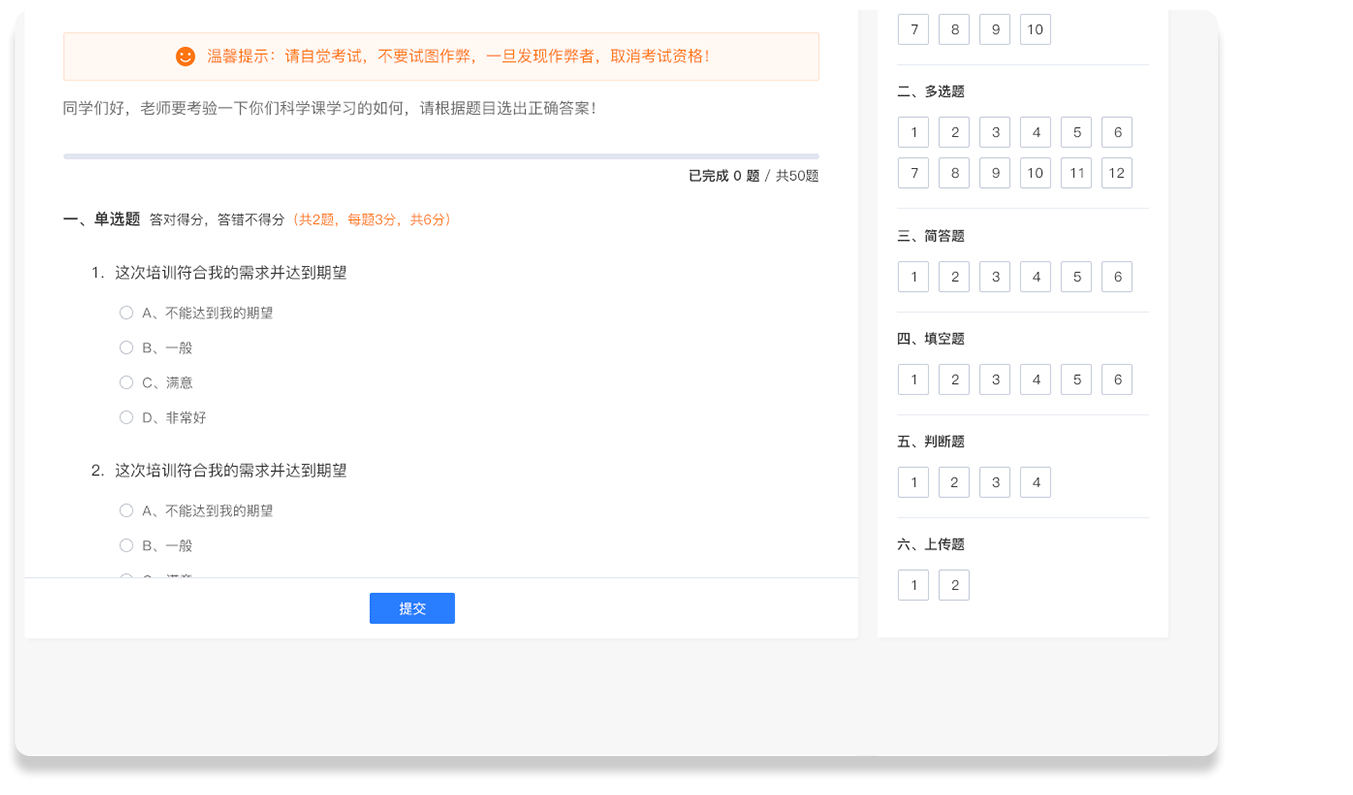
Task: Pick option C 满意 for question 1
Action: (126, 382)
